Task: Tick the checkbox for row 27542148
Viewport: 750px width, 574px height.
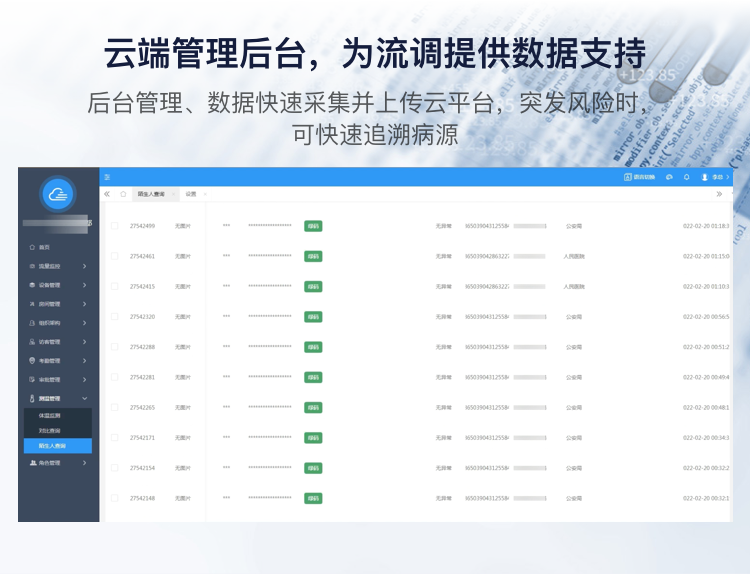Action: click(114, 498)
